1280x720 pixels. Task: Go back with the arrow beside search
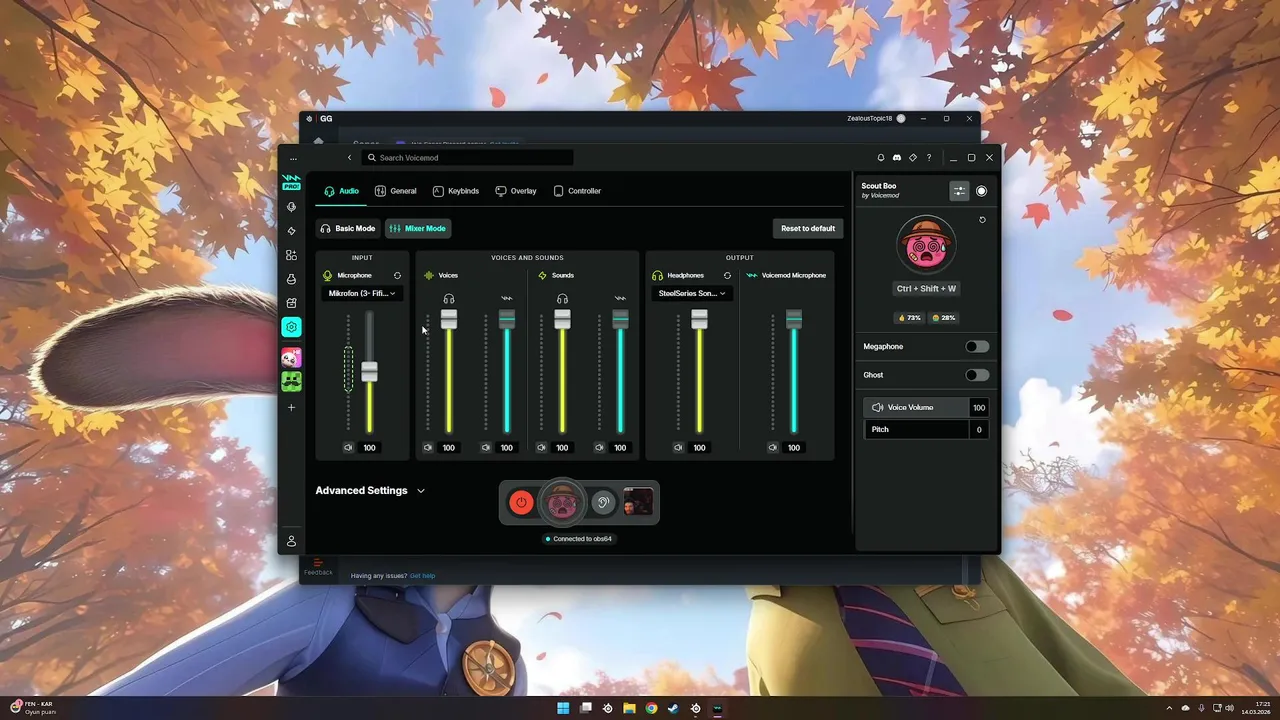coord(349,158)
